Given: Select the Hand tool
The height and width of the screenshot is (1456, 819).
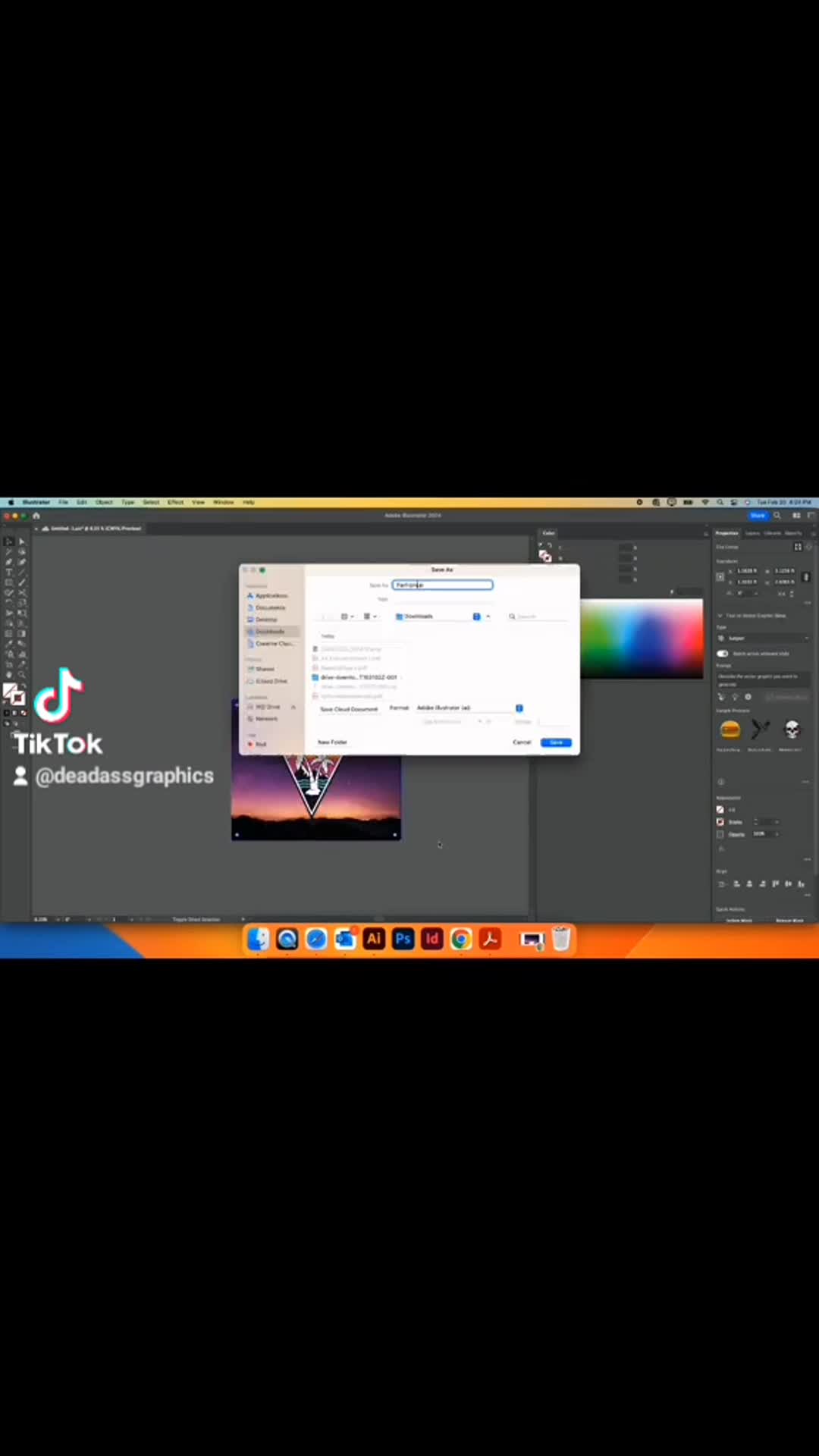Looking at the screenshot, I should click(9, 674).
